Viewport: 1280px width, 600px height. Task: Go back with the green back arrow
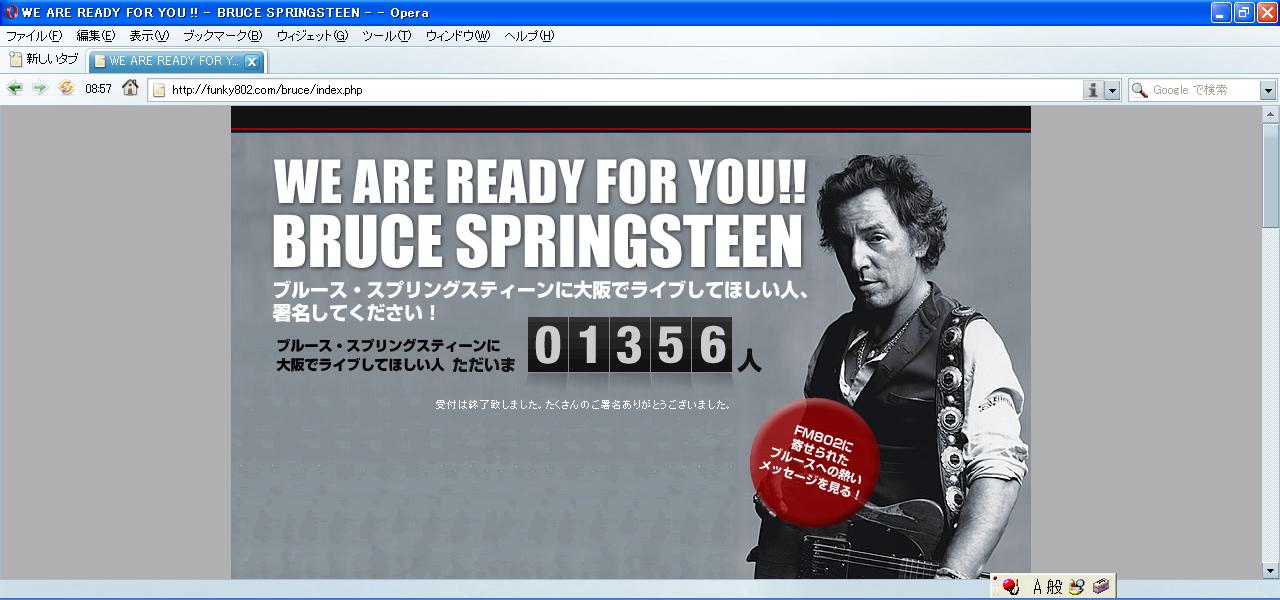click(x=14, y=88)
